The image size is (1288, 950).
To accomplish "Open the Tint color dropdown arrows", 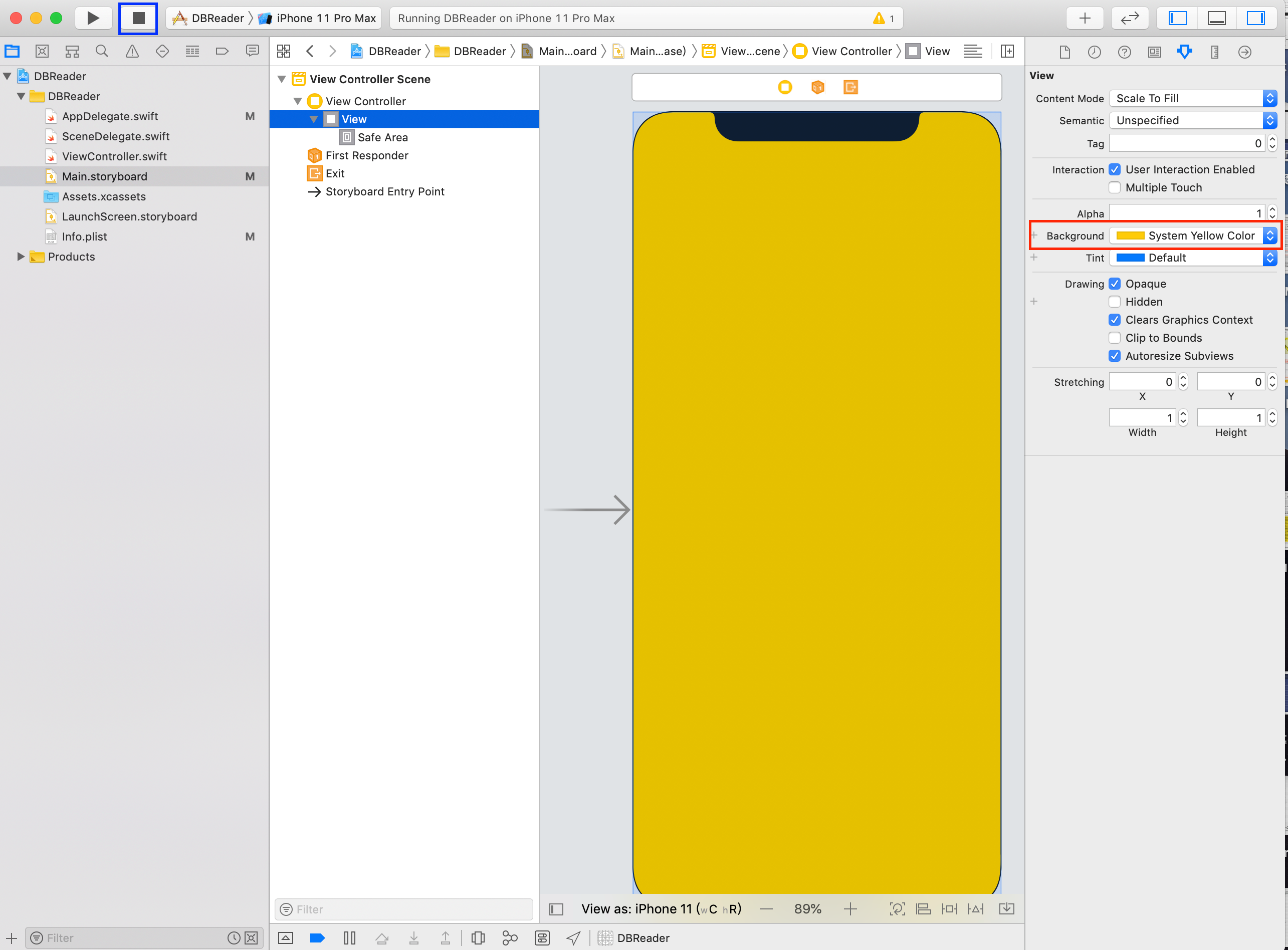I will pos(1269,258).
